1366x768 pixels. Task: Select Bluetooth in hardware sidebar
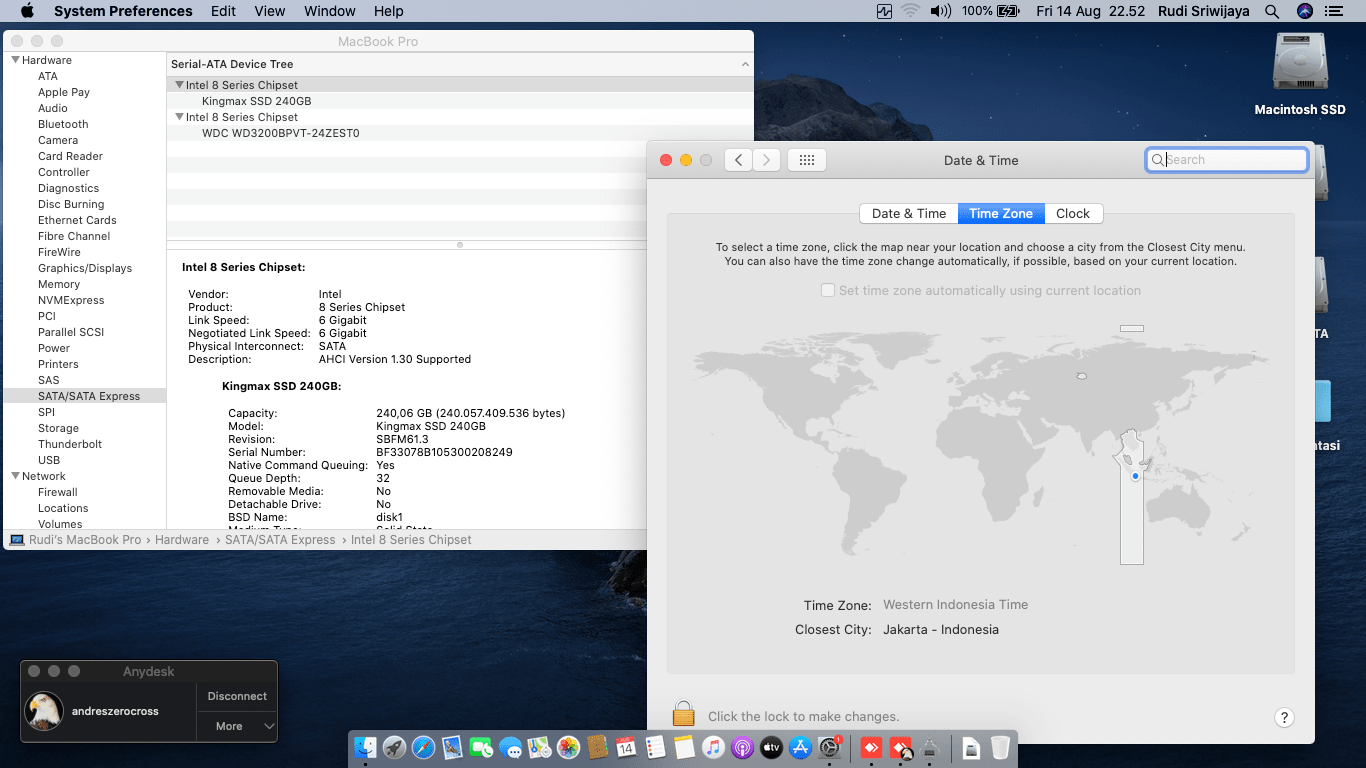click(63, 124)
